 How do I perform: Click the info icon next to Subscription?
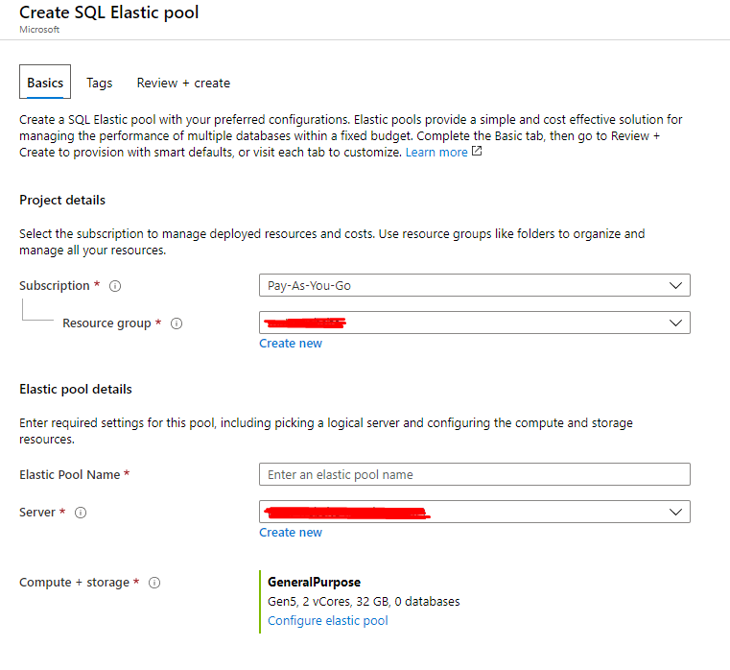[115, 286]
